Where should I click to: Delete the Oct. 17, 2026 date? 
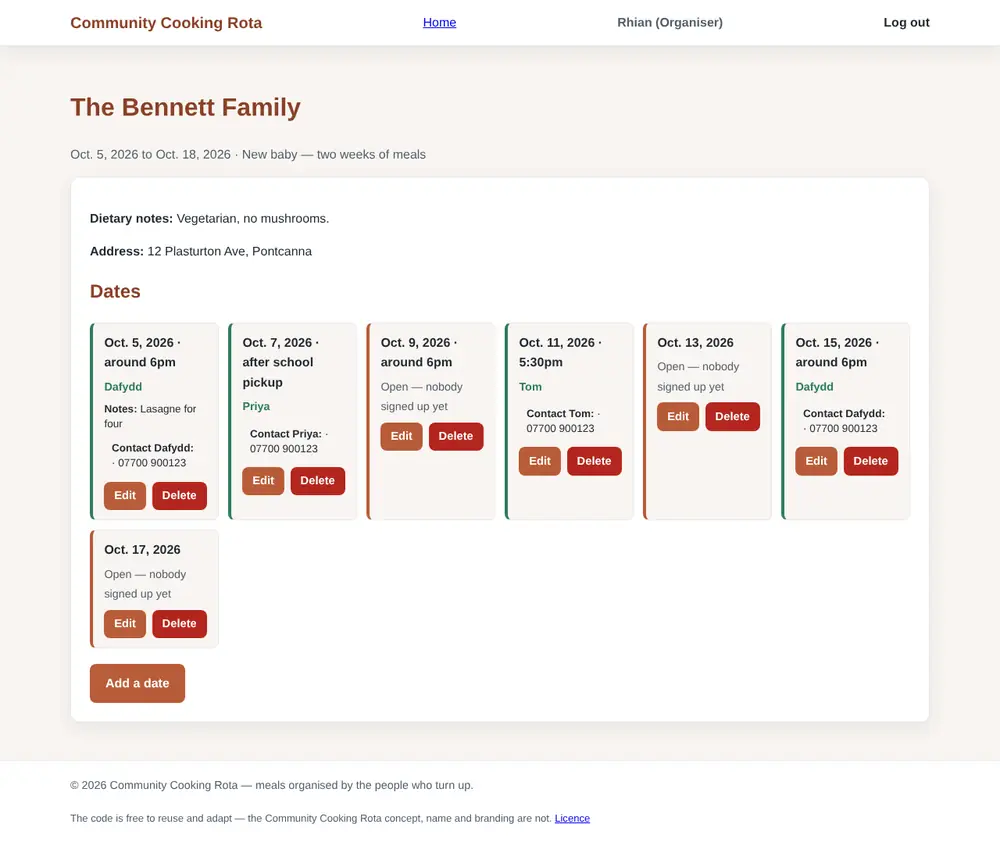click(x=179, y=624)
